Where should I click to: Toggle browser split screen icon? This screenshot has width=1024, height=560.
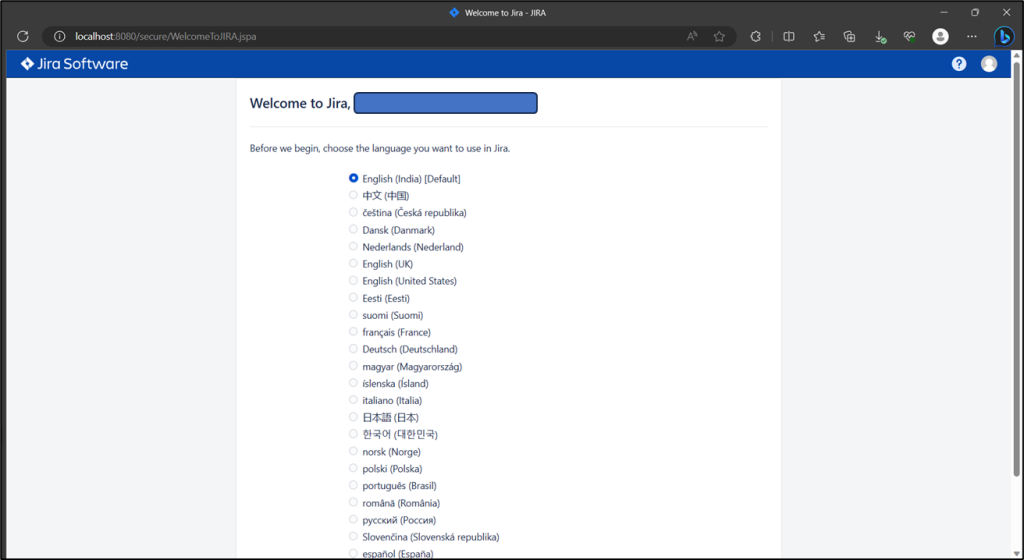click(789, 37)
